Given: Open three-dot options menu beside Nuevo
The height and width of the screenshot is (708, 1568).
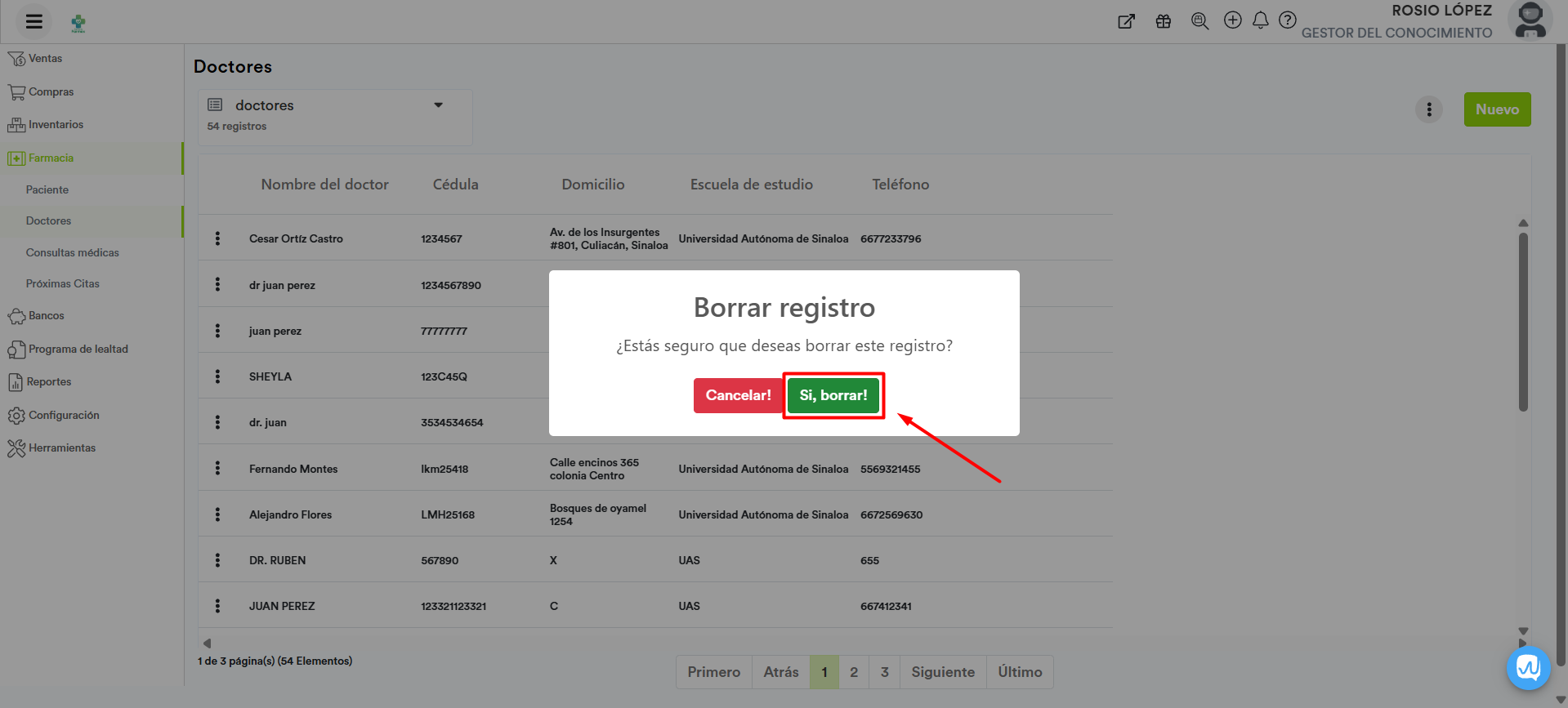Looking at the screenshot, I should (1428, 109).
